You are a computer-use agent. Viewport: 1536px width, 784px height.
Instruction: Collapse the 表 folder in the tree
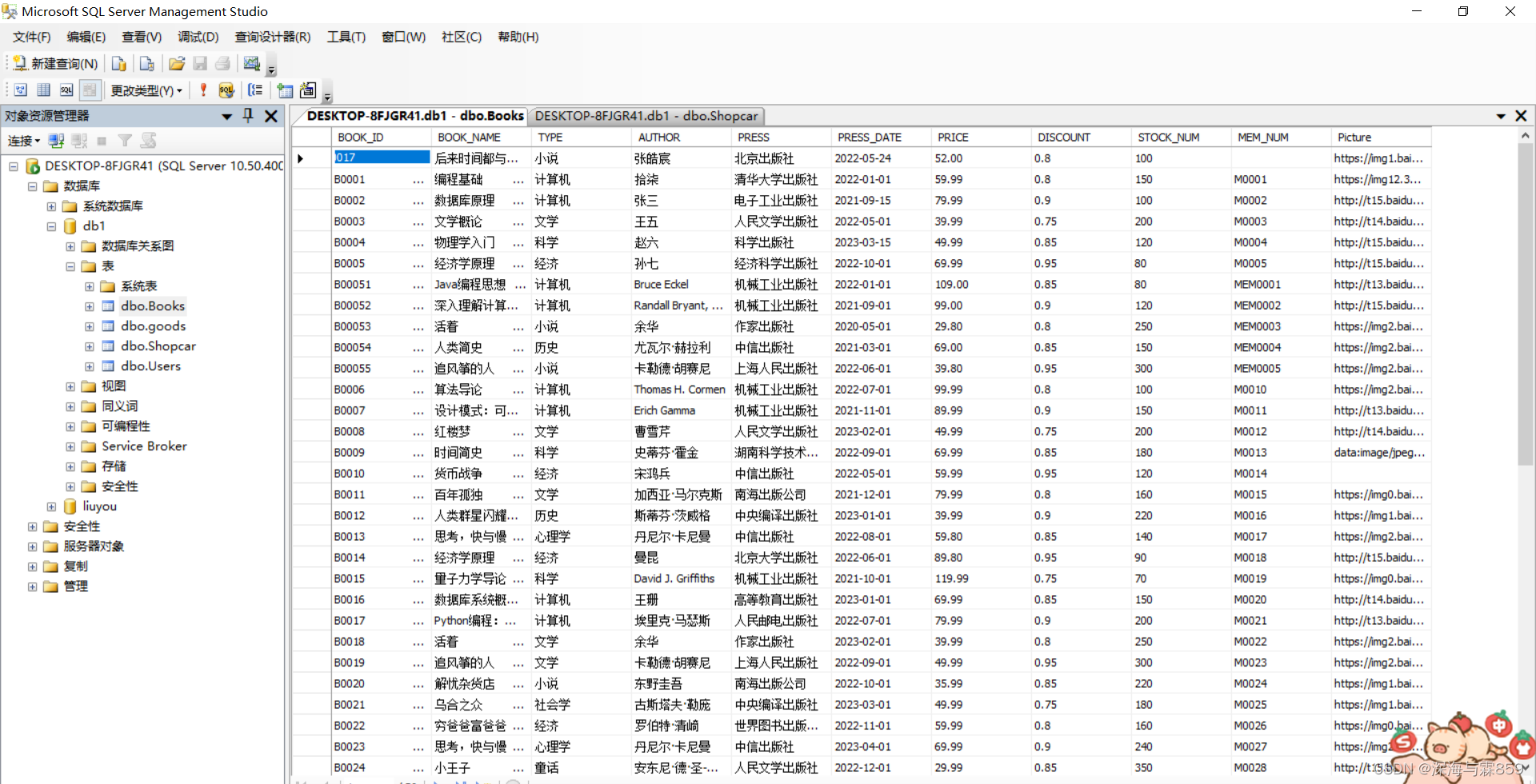point(70,266)
